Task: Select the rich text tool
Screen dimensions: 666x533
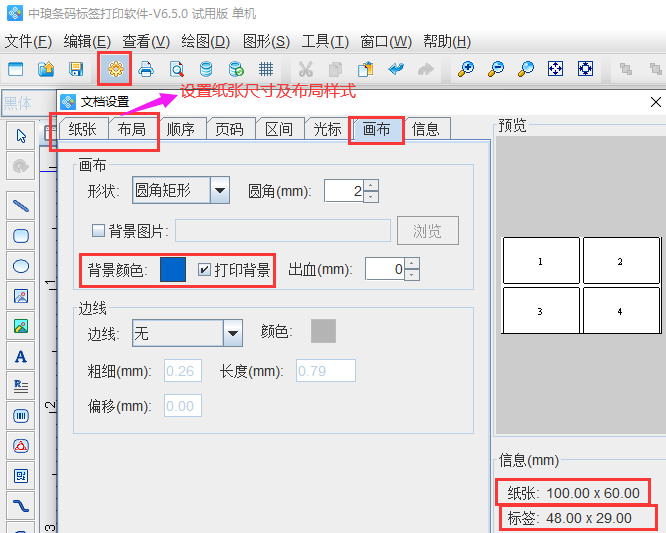Action: 21,386
